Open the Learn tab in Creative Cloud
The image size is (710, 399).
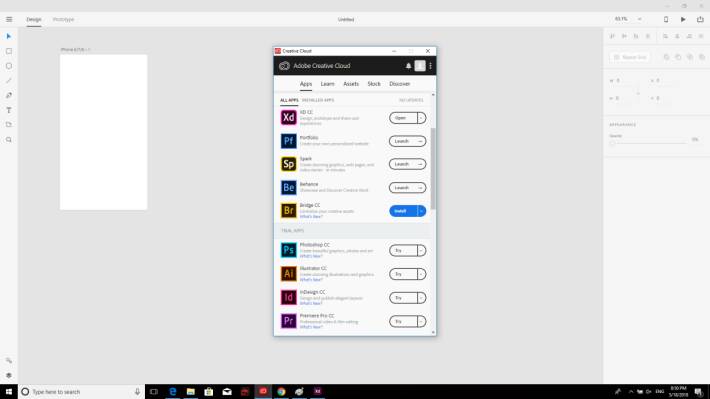327,84
